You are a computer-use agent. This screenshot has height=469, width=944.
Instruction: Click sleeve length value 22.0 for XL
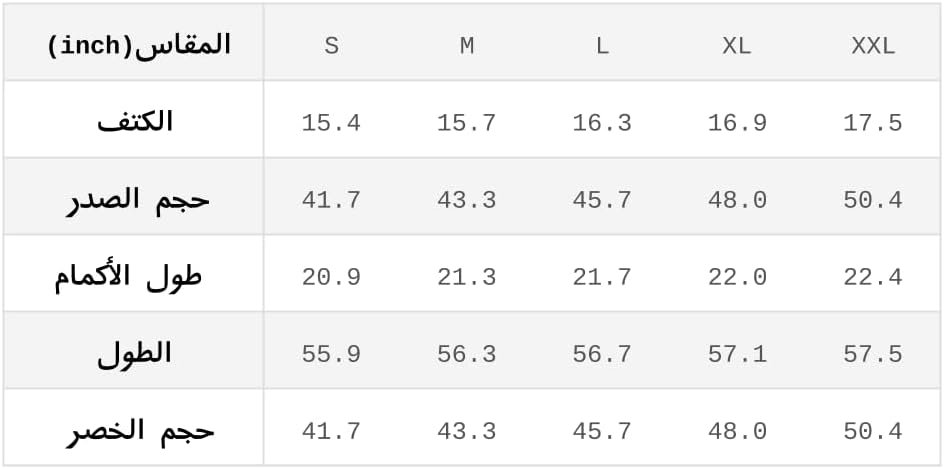737,277
